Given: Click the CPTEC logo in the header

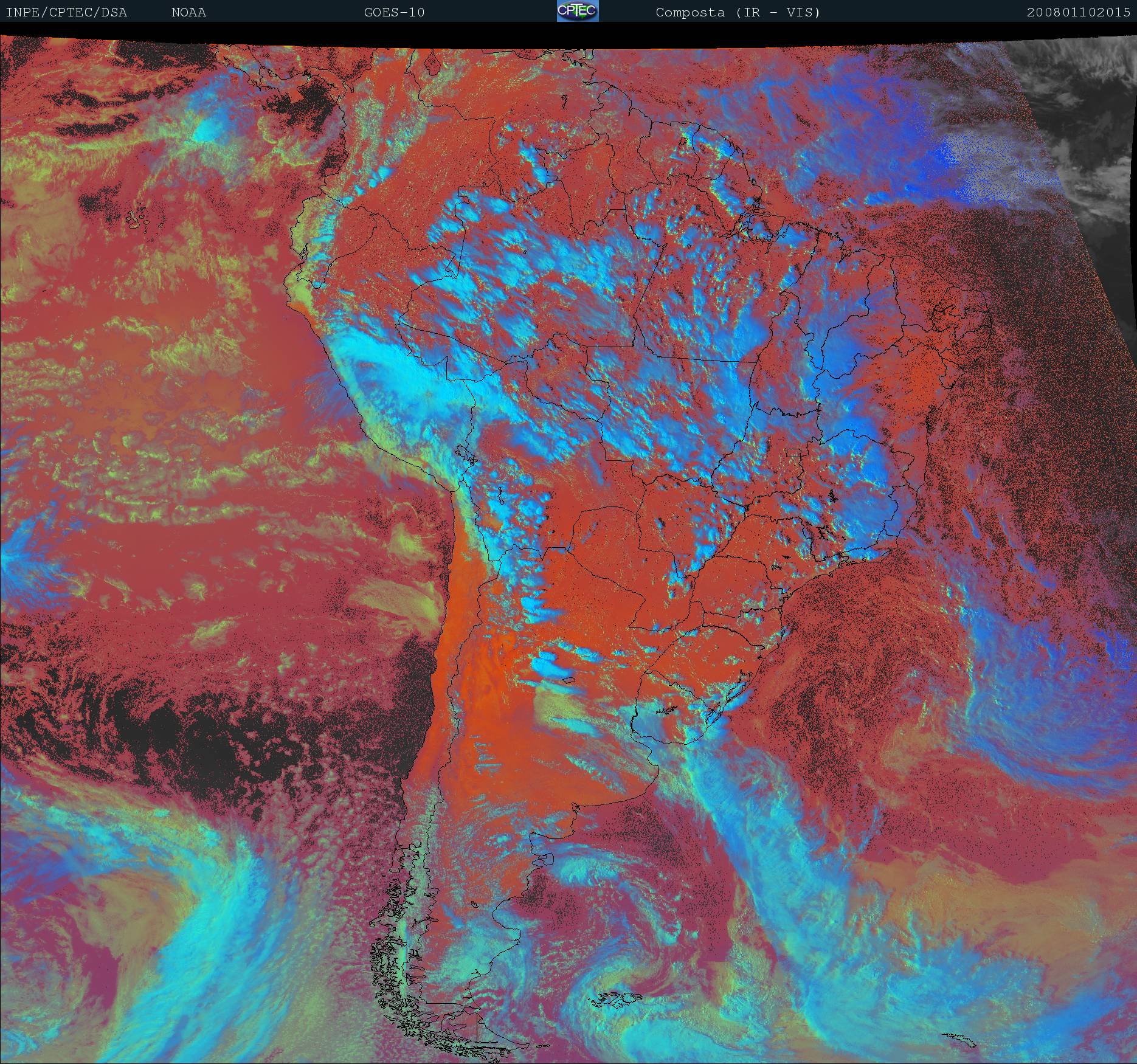Looking at the screenshot, I should pyautogui.click(x=578, y=11).
